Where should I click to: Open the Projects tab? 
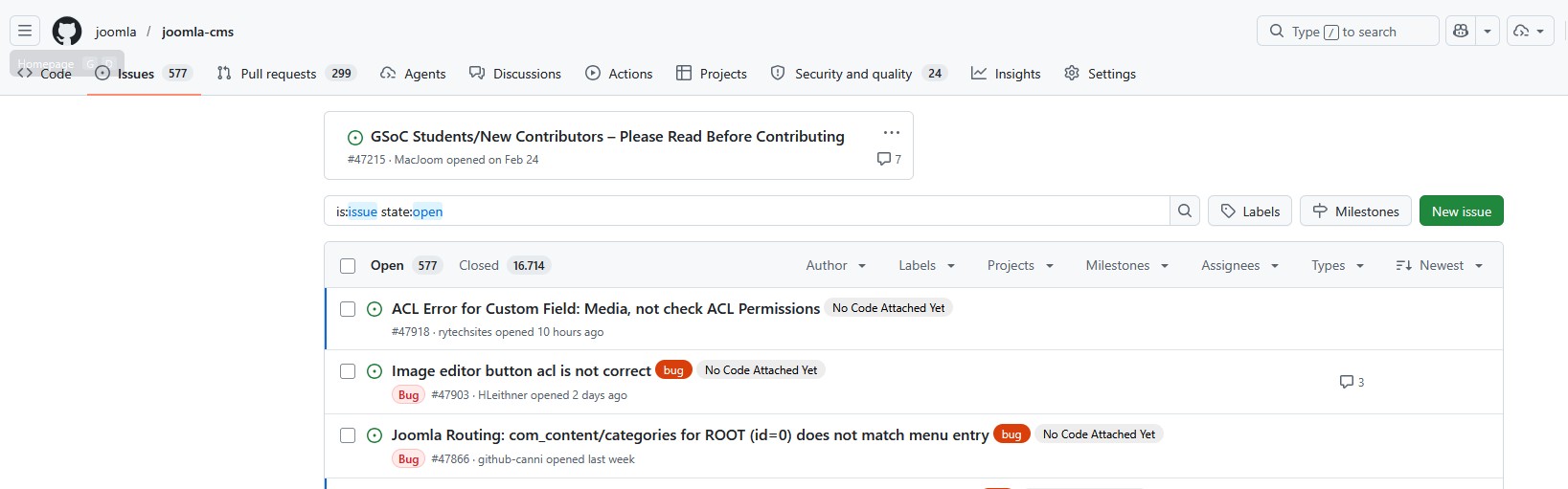711,74
